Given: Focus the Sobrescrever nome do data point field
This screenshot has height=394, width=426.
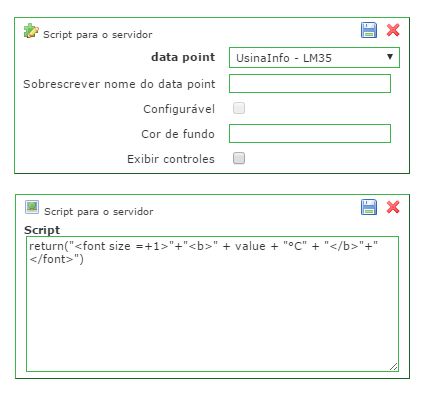Looking at the screenshot, I should [x=310, y=83].
